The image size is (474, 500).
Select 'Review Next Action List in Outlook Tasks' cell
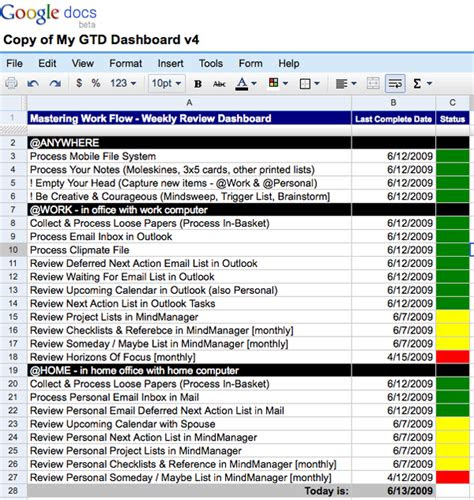click(x=189, y=303)
